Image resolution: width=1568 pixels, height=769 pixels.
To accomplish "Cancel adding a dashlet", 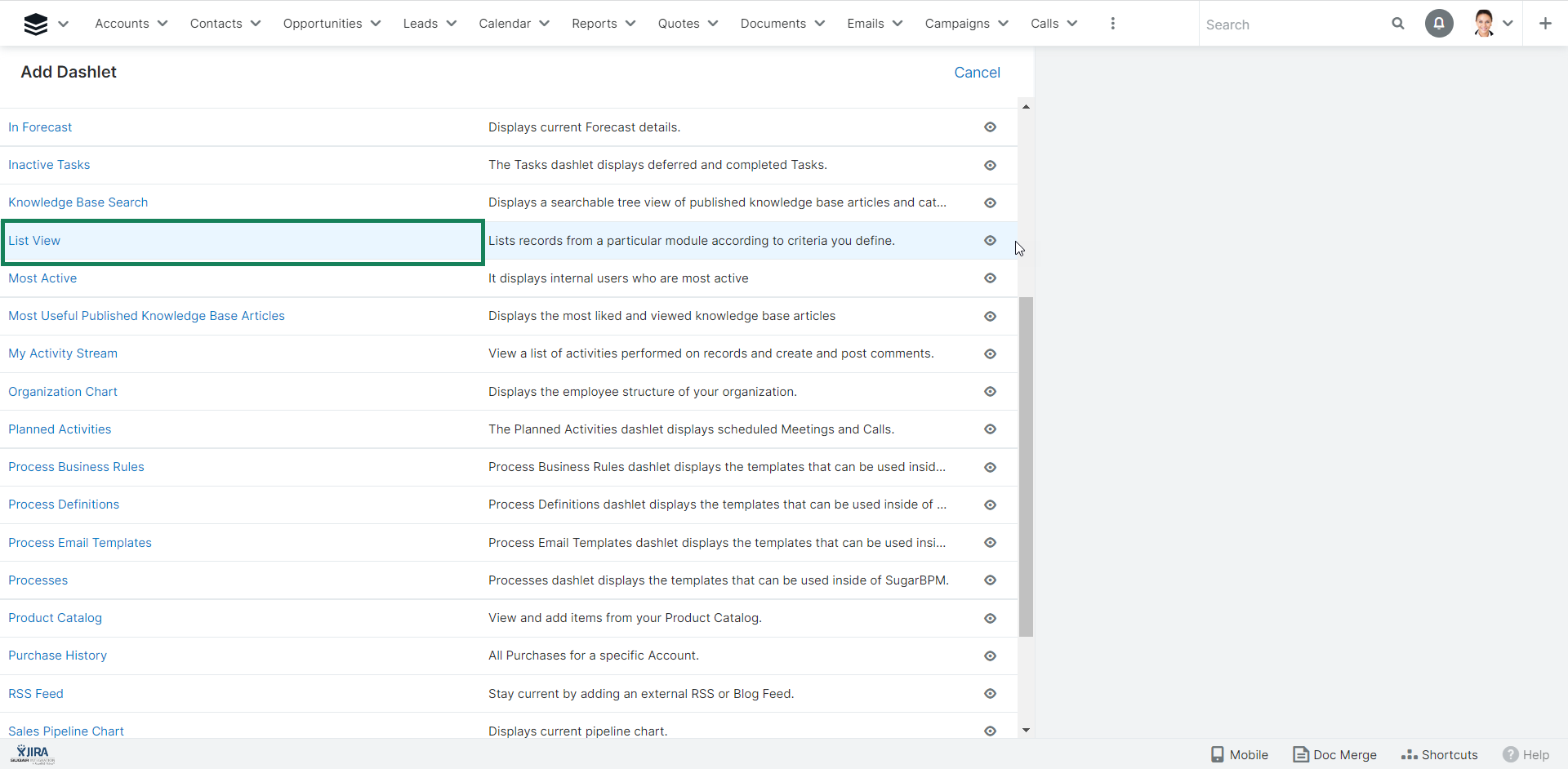I will pyautogui.click(x=977, y=73).
